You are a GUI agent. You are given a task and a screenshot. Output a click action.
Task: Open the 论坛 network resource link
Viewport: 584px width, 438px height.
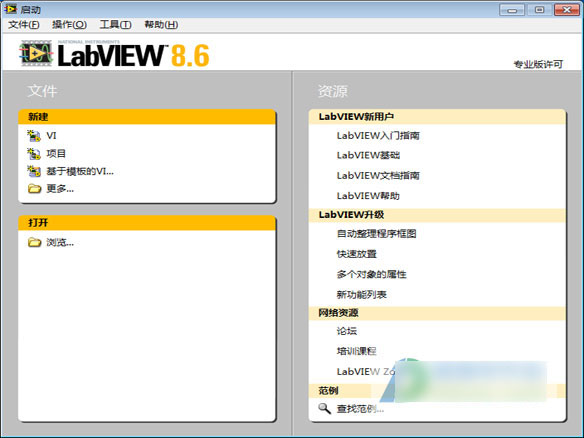click(x=347, y=331)
